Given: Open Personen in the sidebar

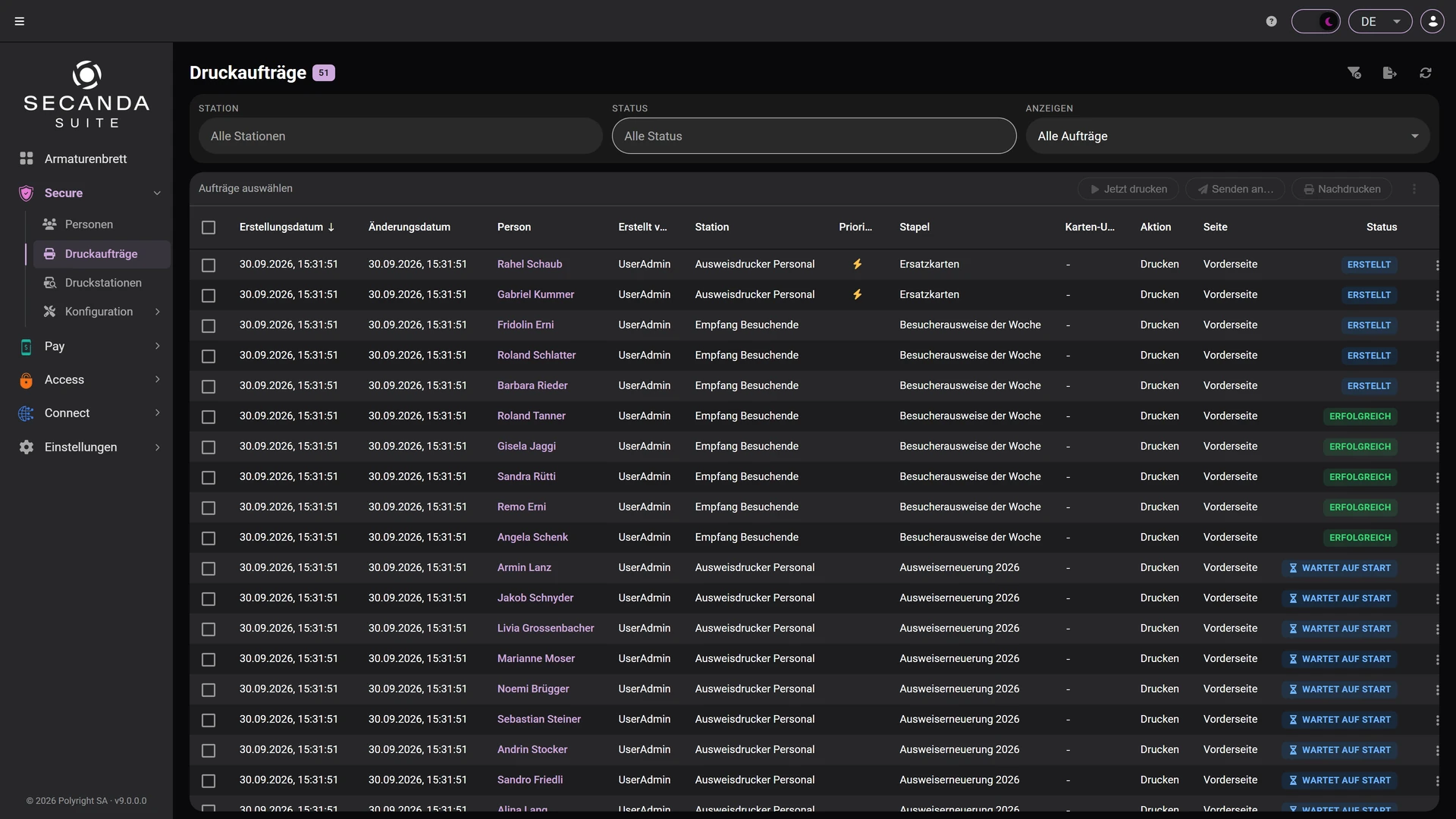Looking at the screenshot, I should pyautogui.click(x=100, y=224).
